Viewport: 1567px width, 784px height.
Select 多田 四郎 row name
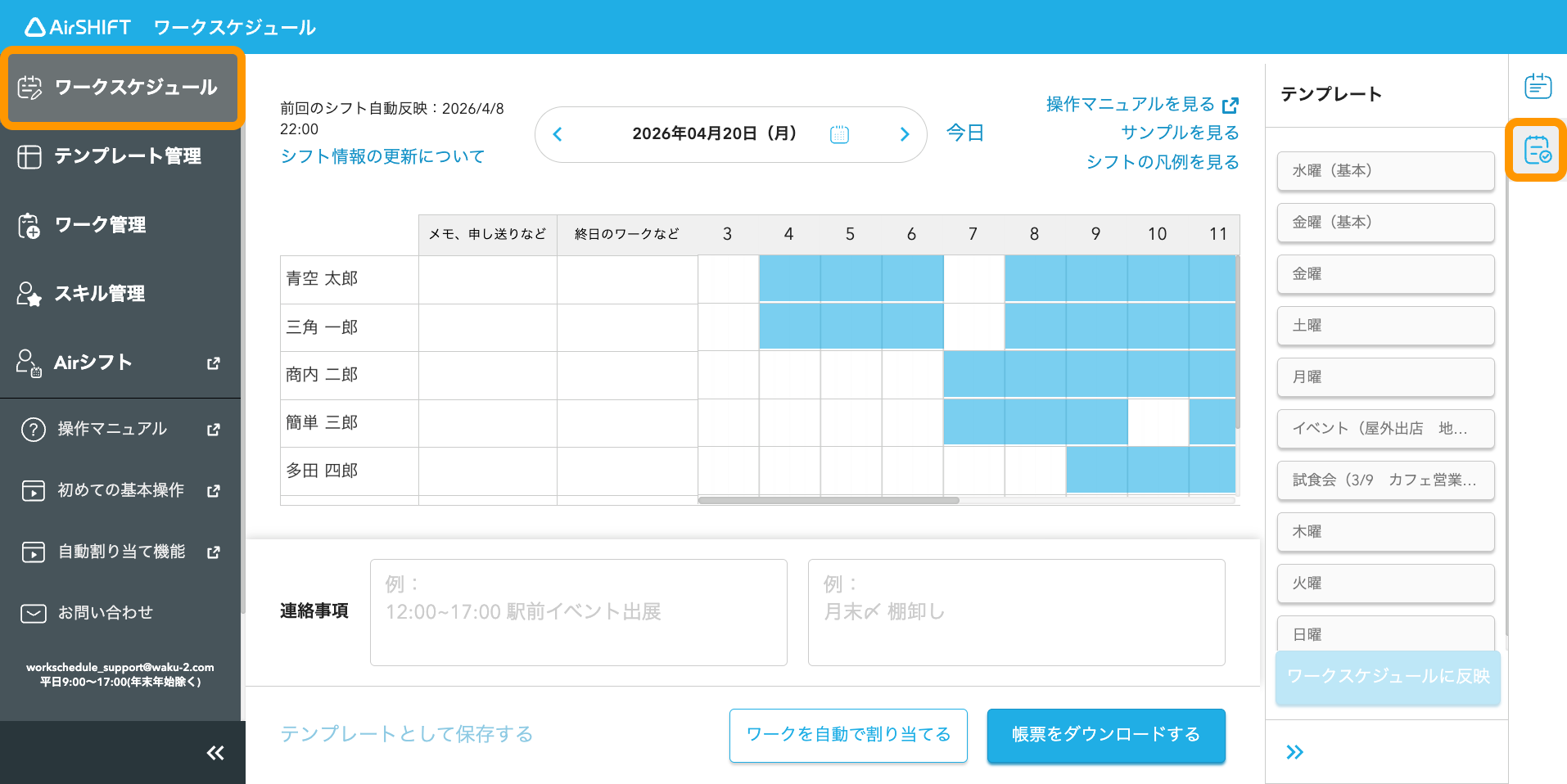point(322,471)
